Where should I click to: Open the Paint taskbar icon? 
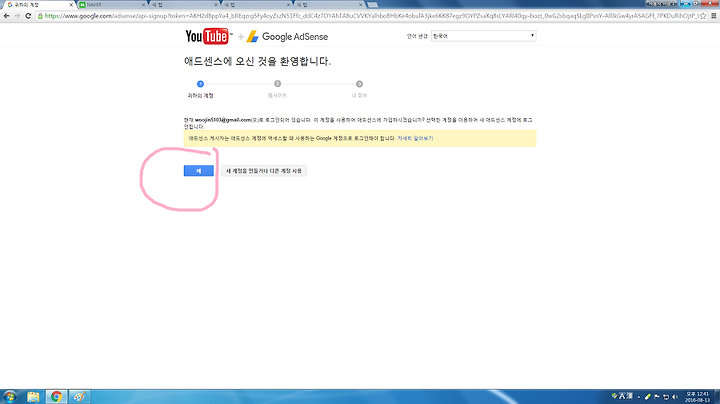point(79,397)
